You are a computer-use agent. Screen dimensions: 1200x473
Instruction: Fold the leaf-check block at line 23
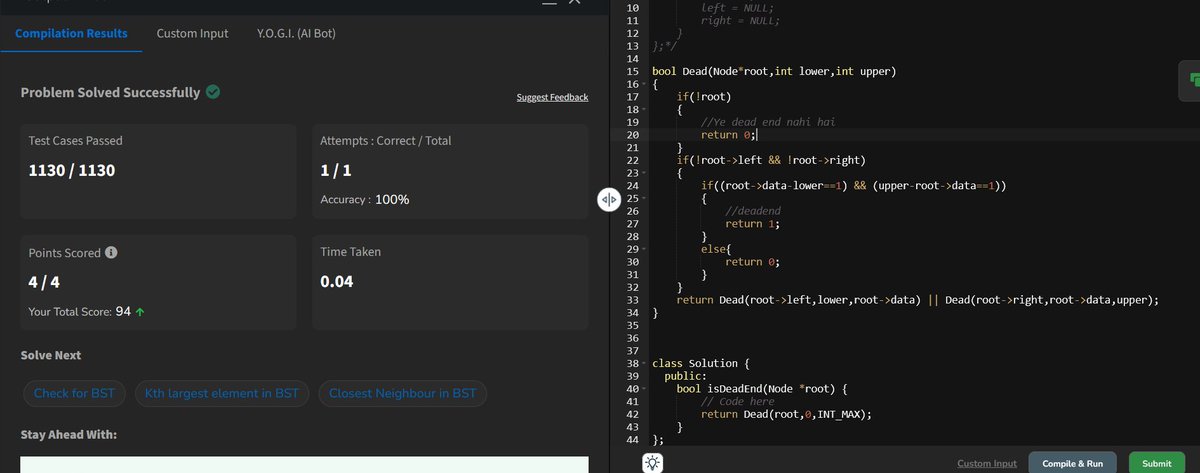pos(643,173)
